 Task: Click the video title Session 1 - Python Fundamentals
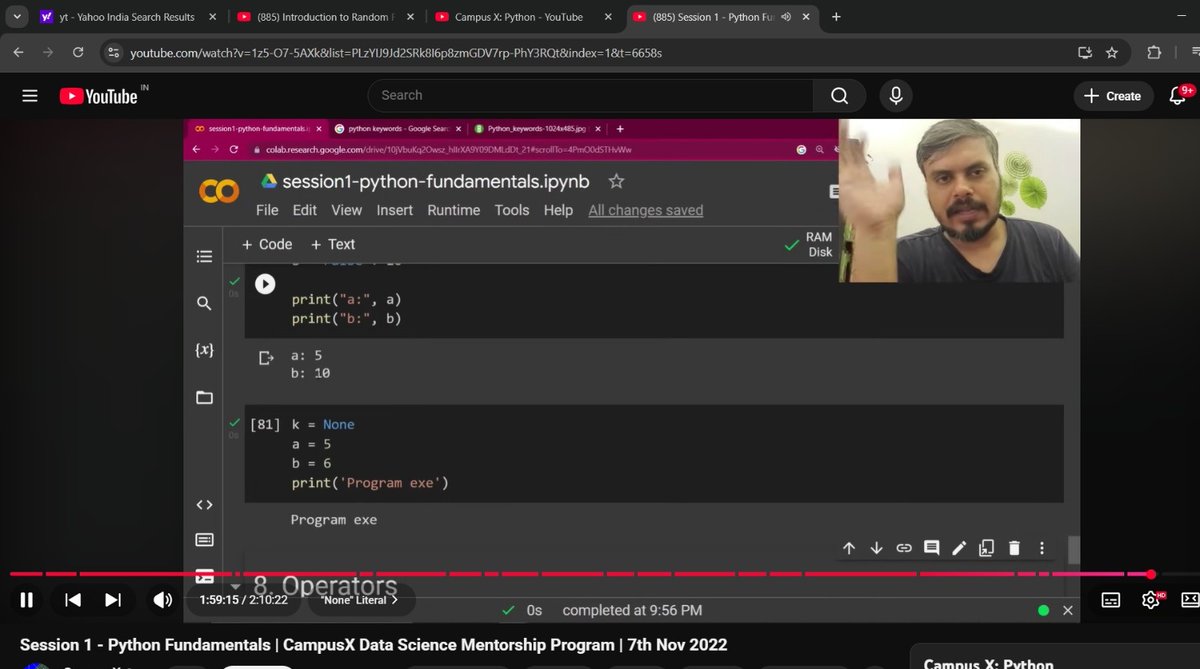373,645
